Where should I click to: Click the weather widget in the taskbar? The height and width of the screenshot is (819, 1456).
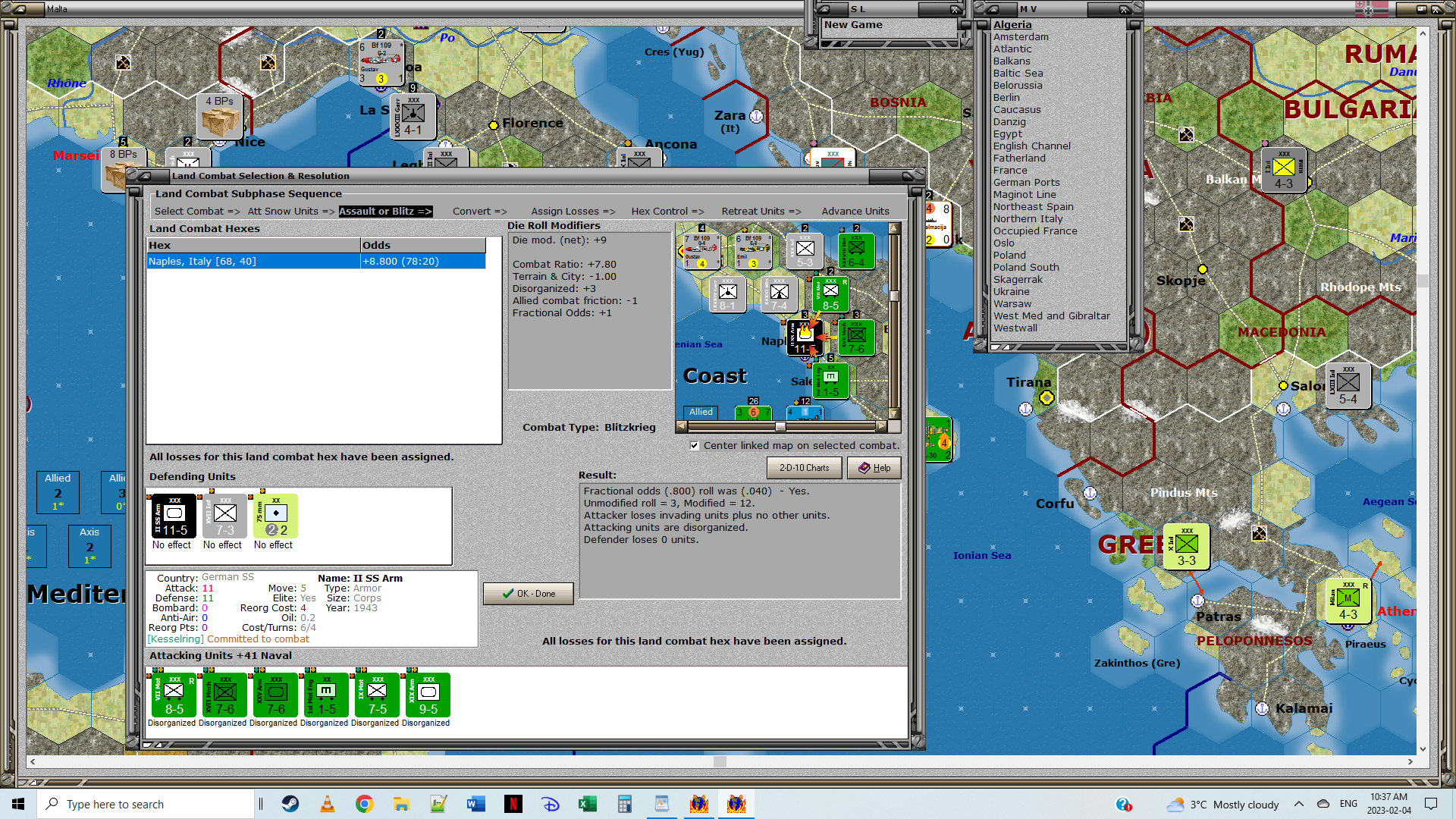click(x=1222, y=804)
